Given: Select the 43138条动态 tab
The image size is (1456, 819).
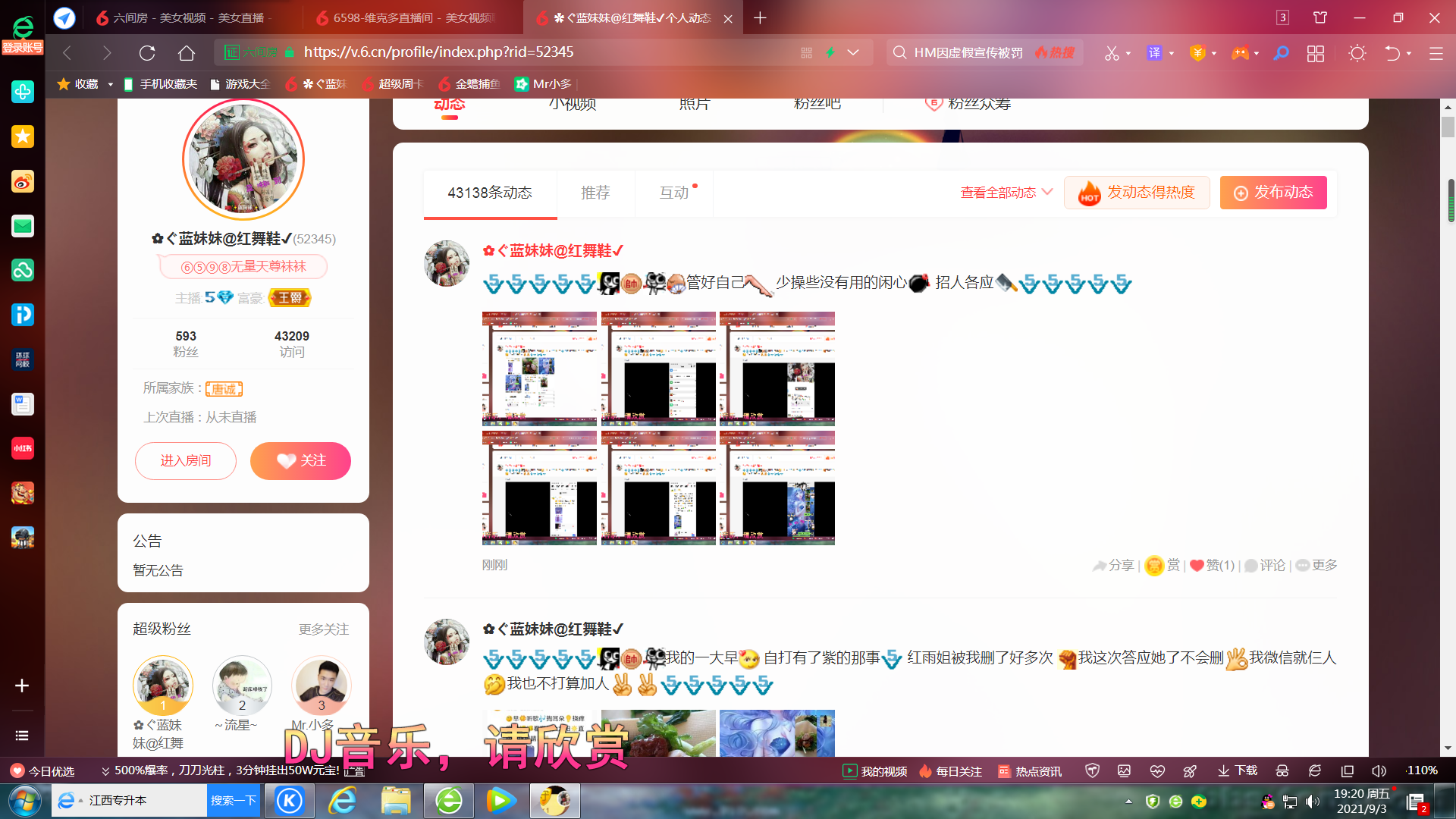Looking at the screenshot, I should (x=490, y=193).
